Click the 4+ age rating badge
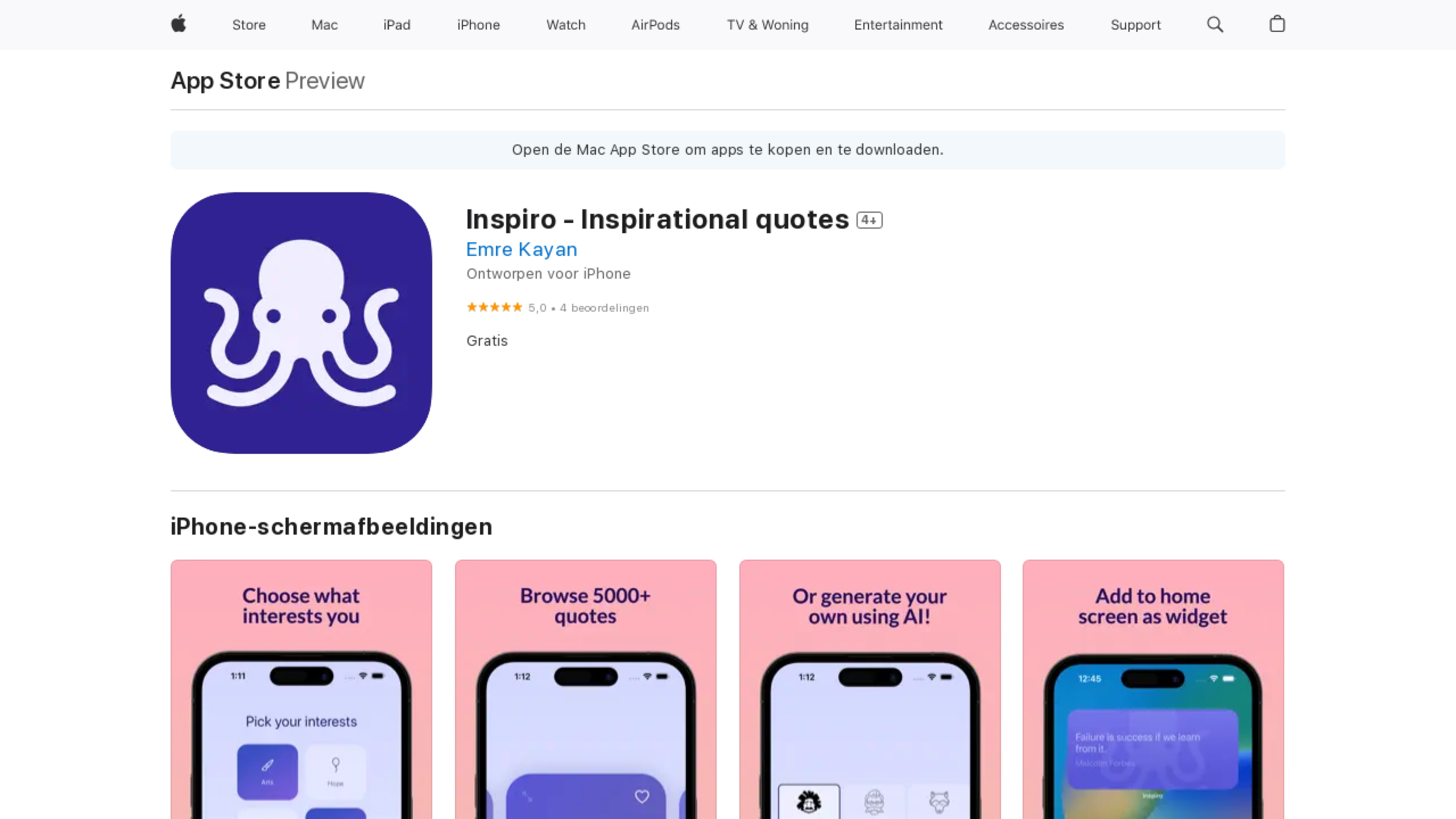Viewport: 1456px width, 819px height. click(x=869, y=220)
